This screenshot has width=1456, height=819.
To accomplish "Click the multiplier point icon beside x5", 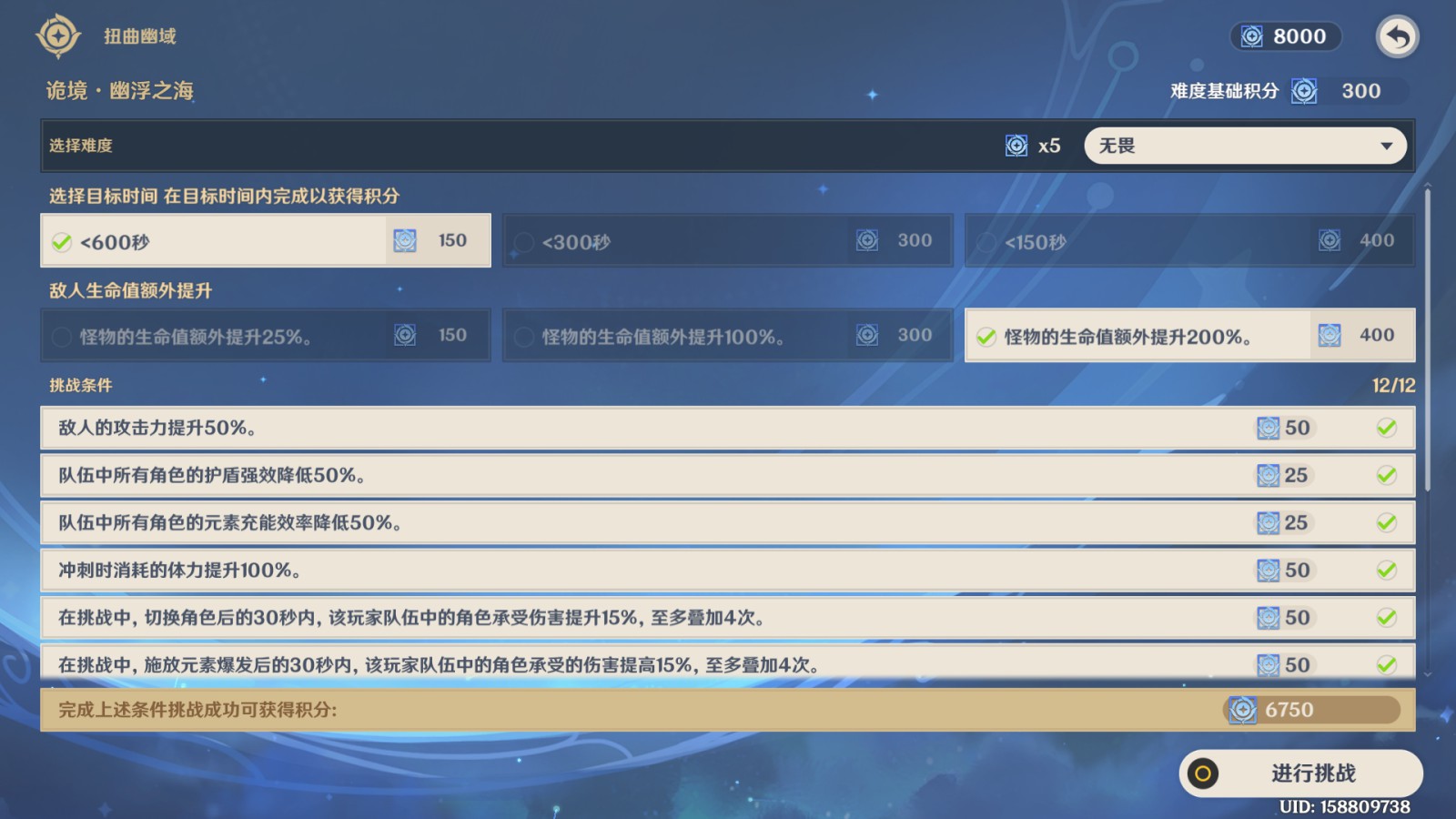I will [1016, 146].
